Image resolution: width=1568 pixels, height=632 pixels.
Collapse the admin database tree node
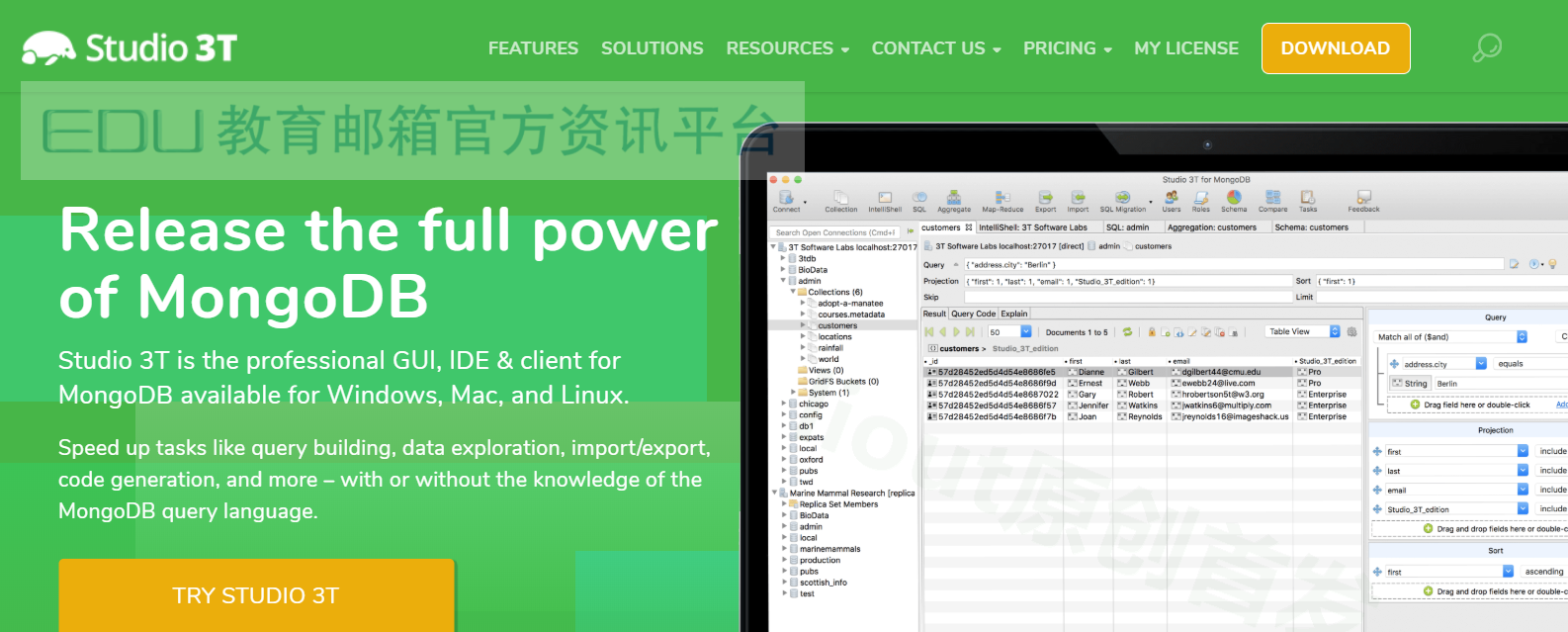point(783,281)
